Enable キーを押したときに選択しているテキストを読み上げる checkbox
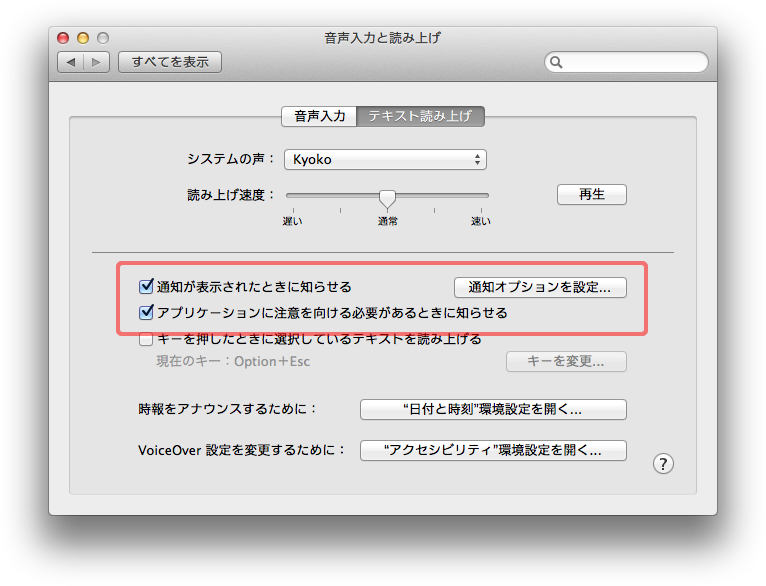This screenshot has width=766, height=586. tap(147, 339)
